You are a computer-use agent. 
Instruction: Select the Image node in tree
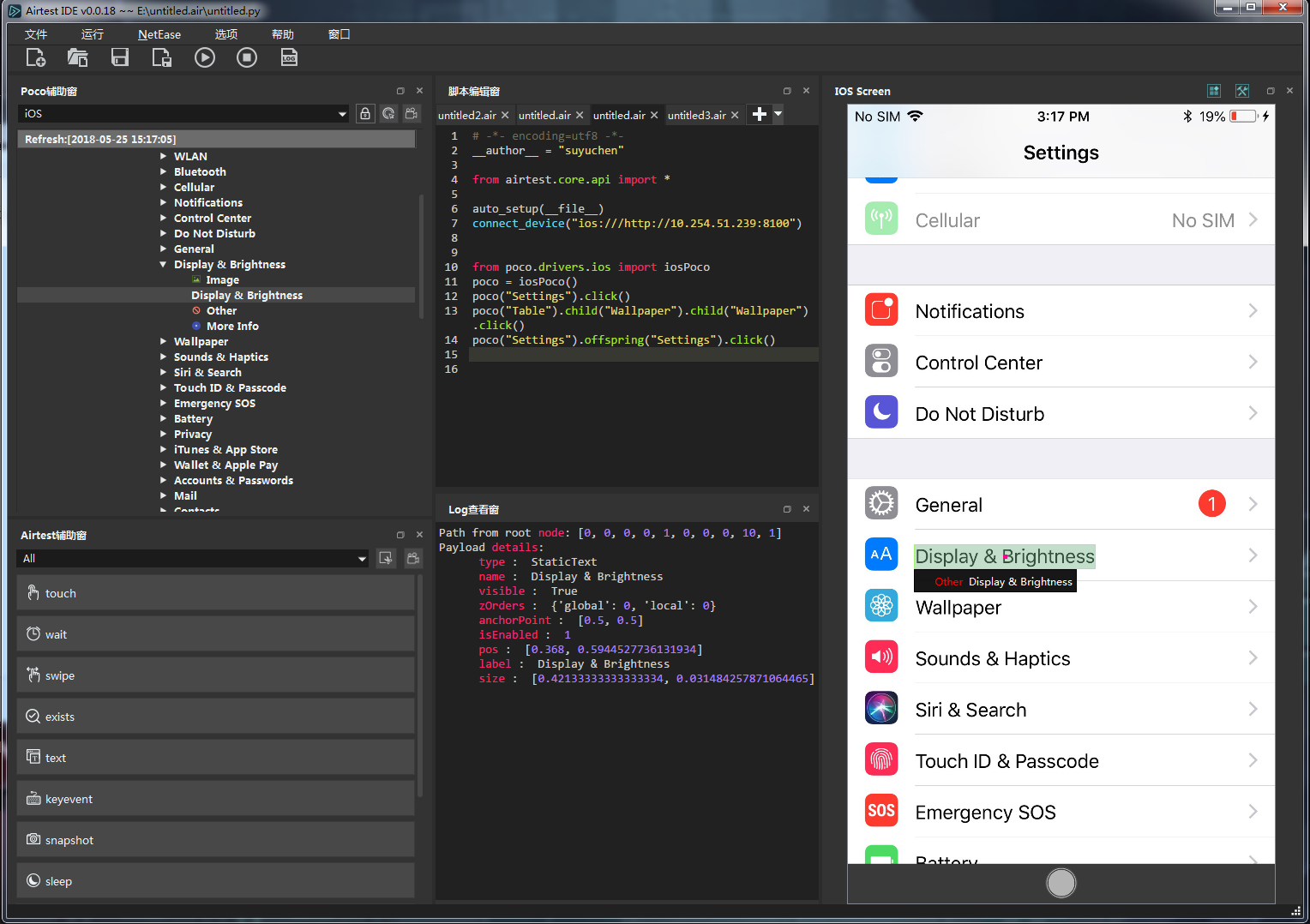click(222, 280)
